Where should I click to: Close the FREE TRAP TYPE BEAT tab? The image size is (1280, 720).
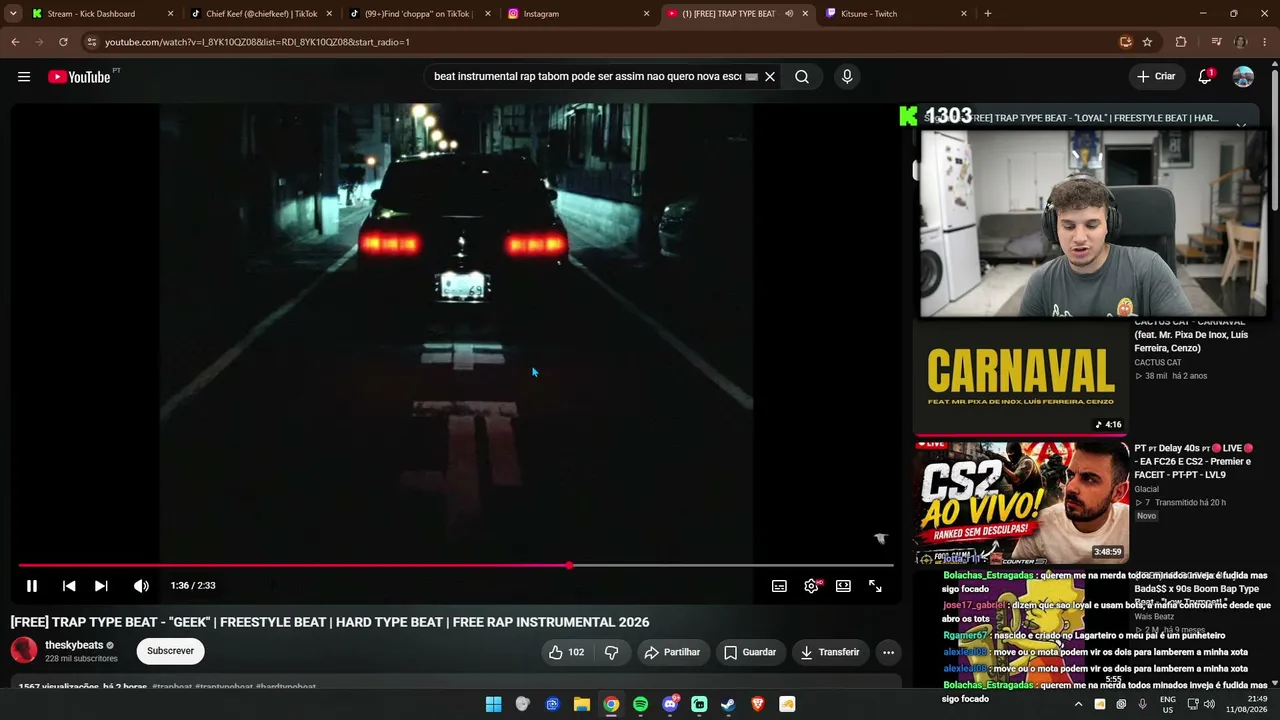point(805,14)
